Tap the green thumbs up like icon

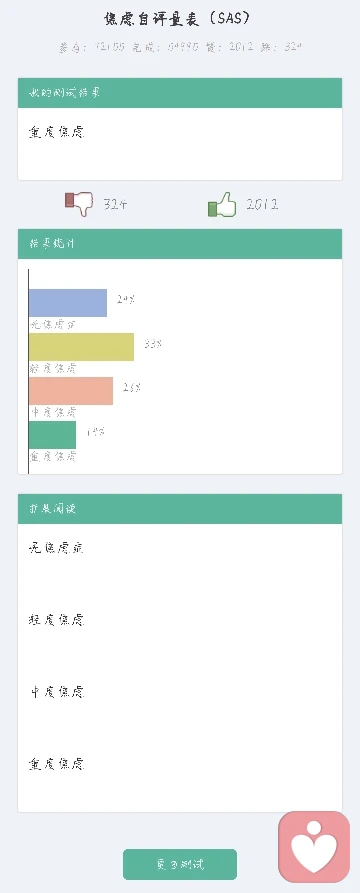(222, 204)
